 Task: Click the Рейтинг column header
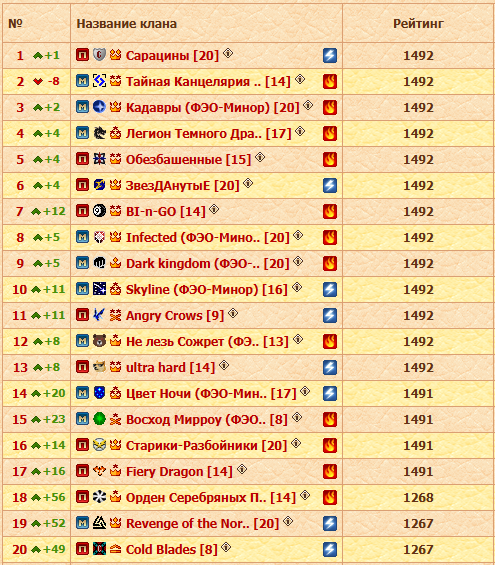click(418, 24)
